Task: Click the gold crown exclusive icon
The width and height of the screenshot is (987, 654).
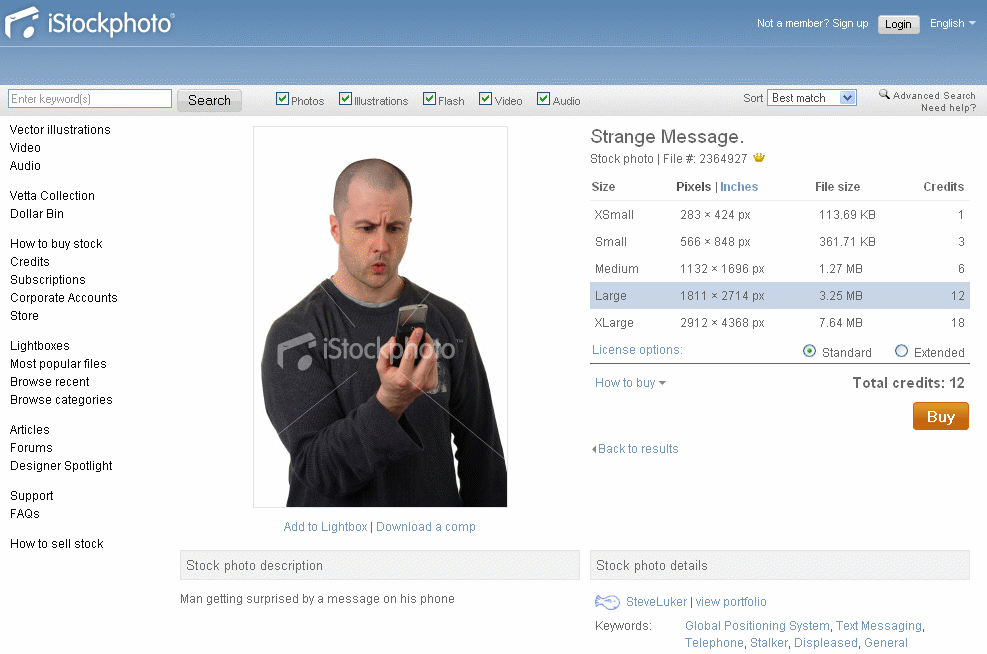Action: coord(759,158)
